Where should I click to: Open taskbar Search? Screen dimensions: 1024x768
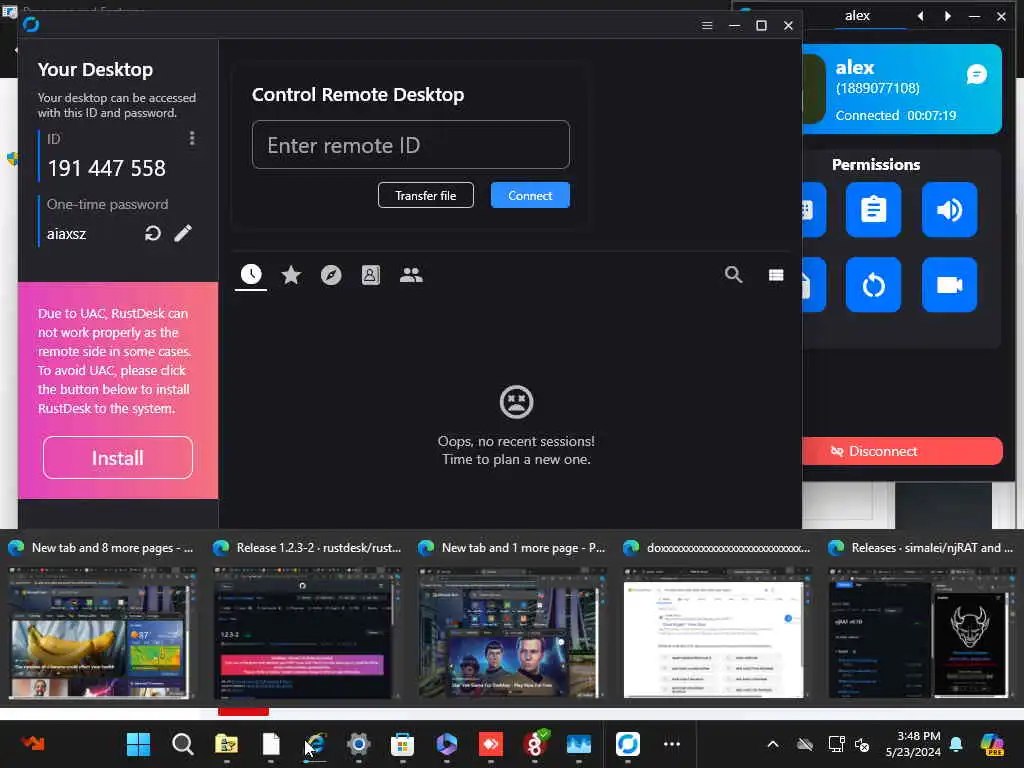click(x=182, y=744)
